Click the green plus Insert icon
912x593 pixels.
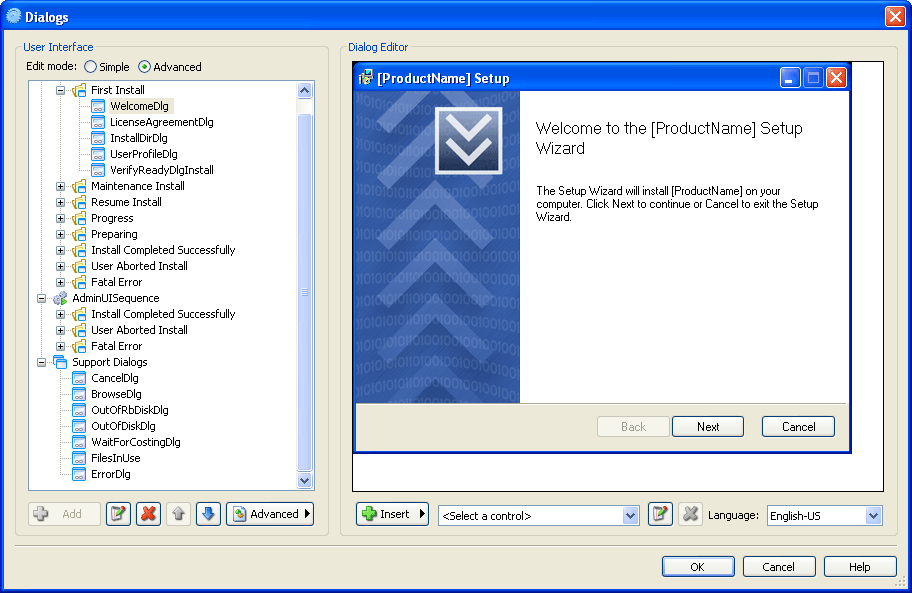point(369,514)
